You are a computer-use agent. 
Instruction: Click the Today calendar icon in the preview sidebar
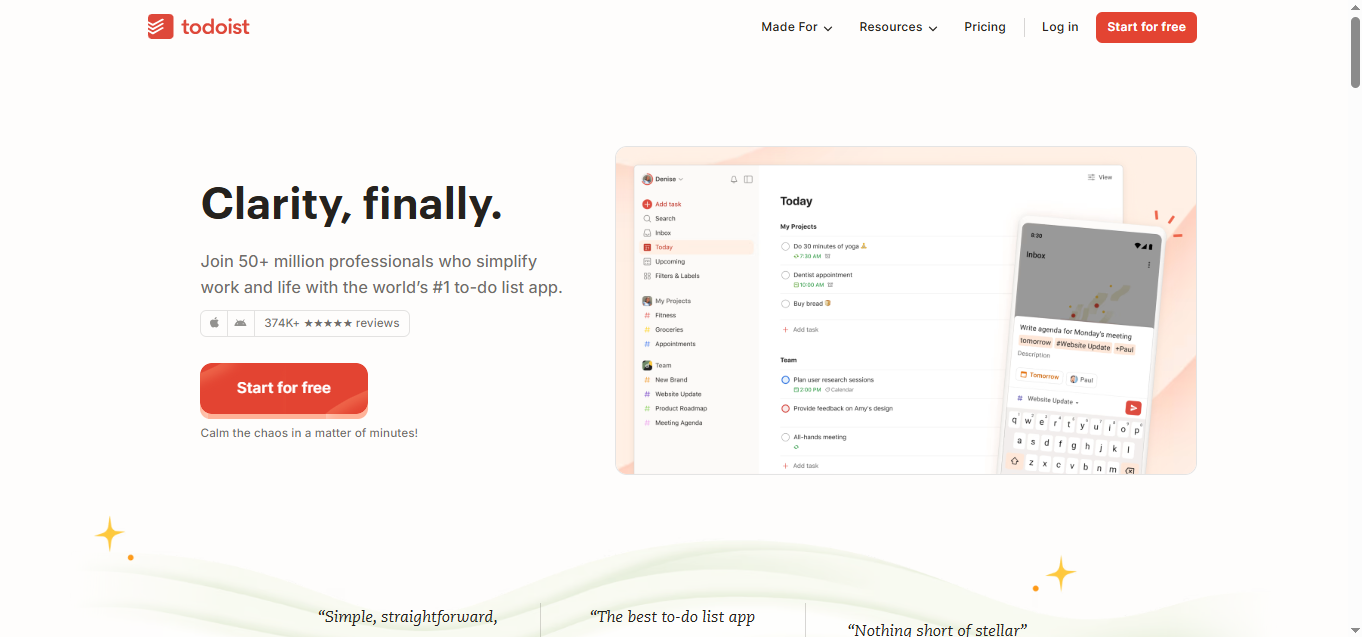647,247
